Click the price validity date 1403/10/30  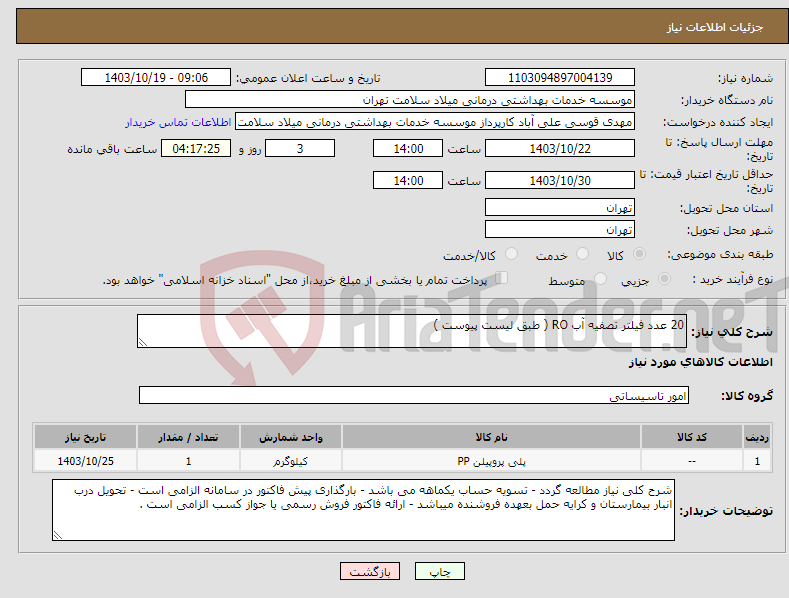tap(560, 180)
